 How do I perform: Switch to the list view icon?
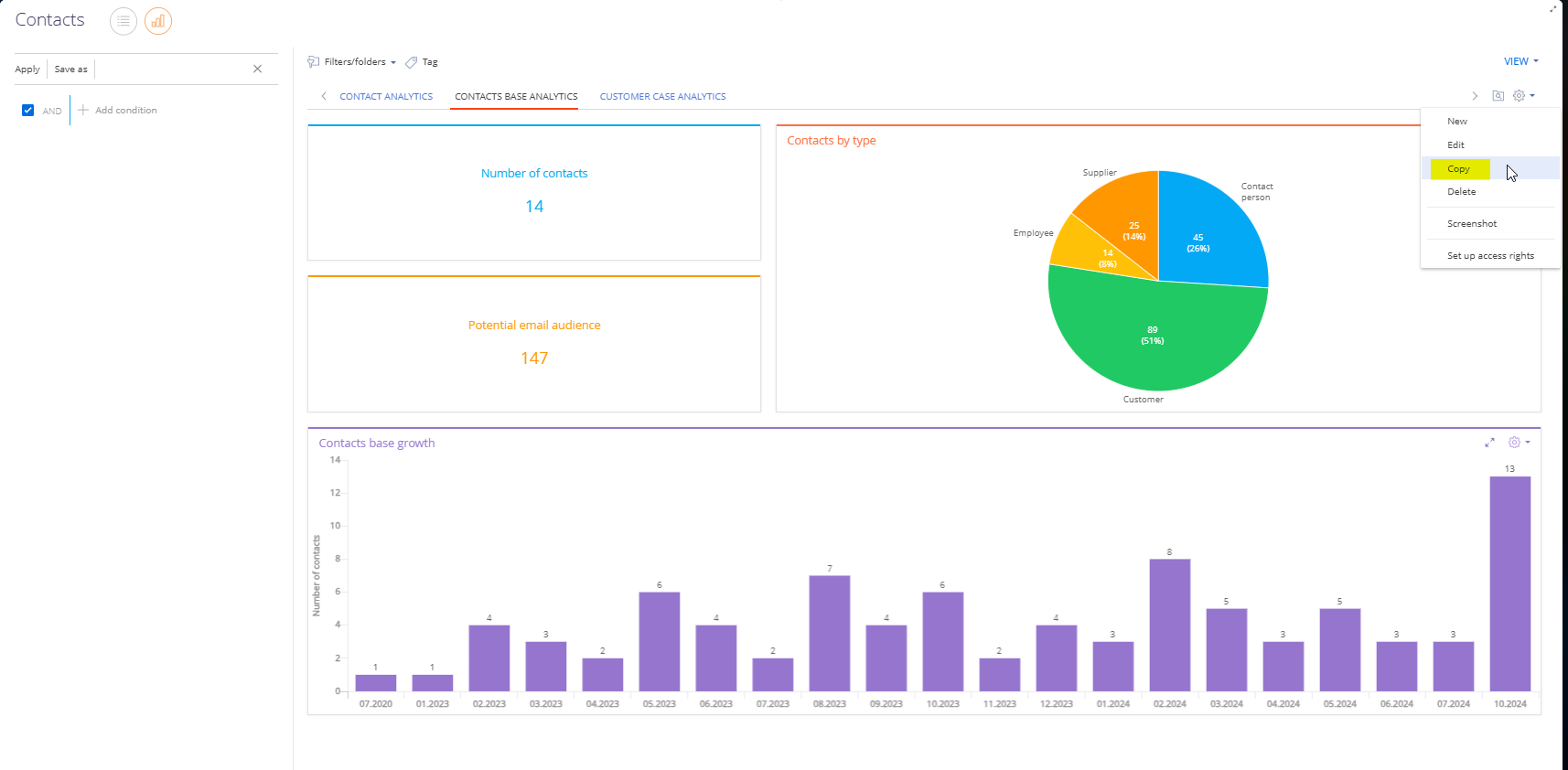[x=124, y=20]
